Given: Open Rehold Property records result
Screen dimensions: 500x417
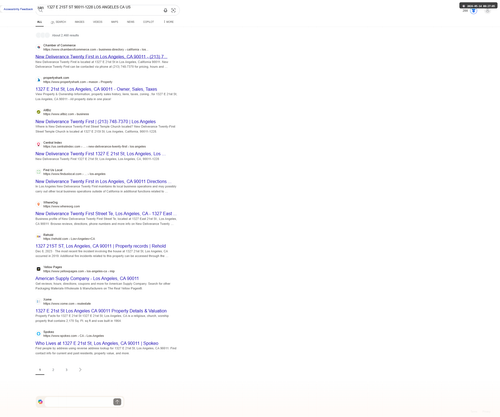Looking at the screenshot, I should tap(100, 246).
